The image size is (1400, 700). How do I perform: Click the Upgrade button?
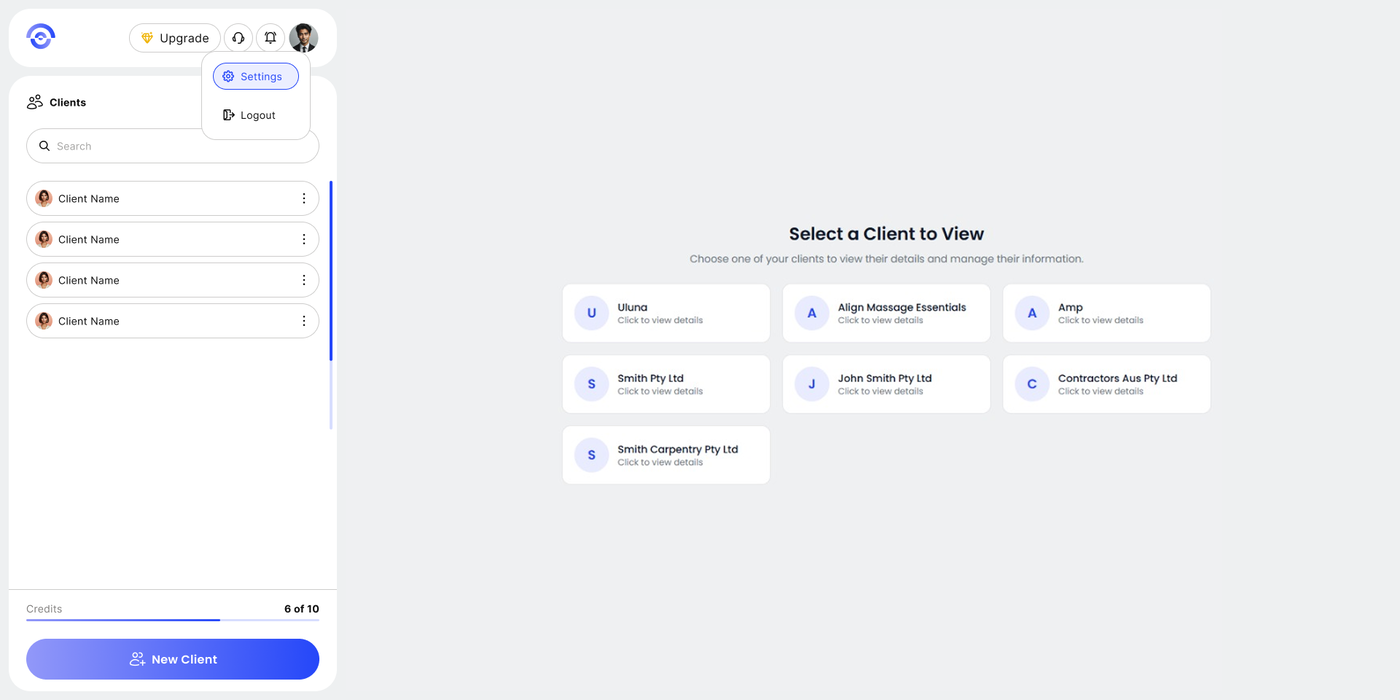(175, 38)
